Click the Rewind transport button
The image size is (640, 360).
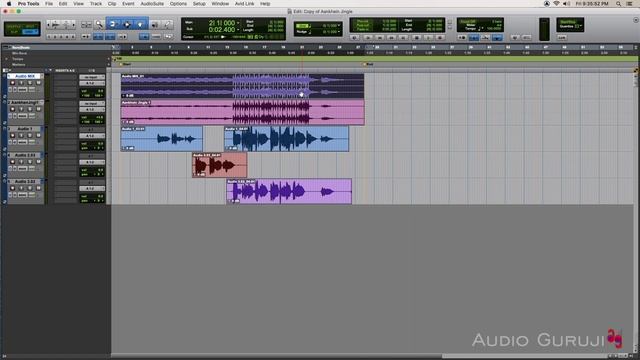click(380, 37)
